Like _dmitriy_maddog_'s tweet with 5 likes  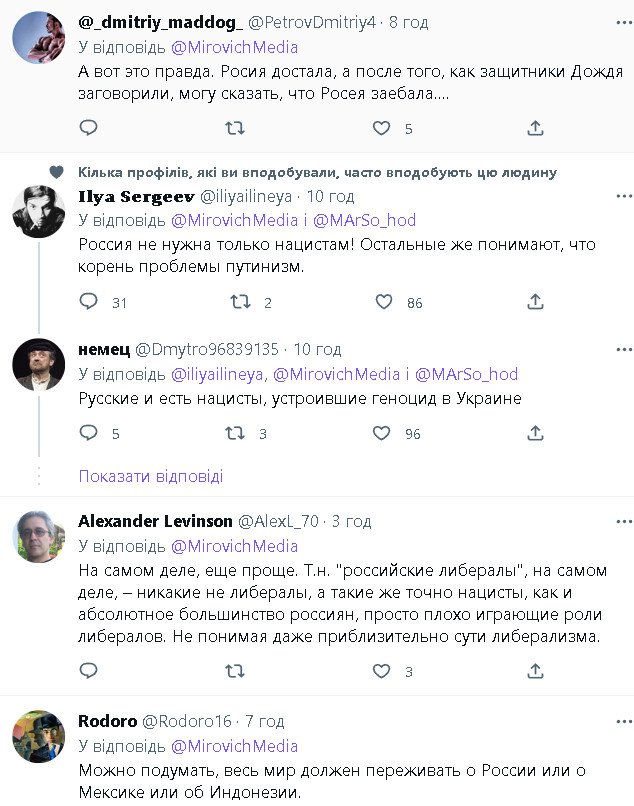point(381,128)
